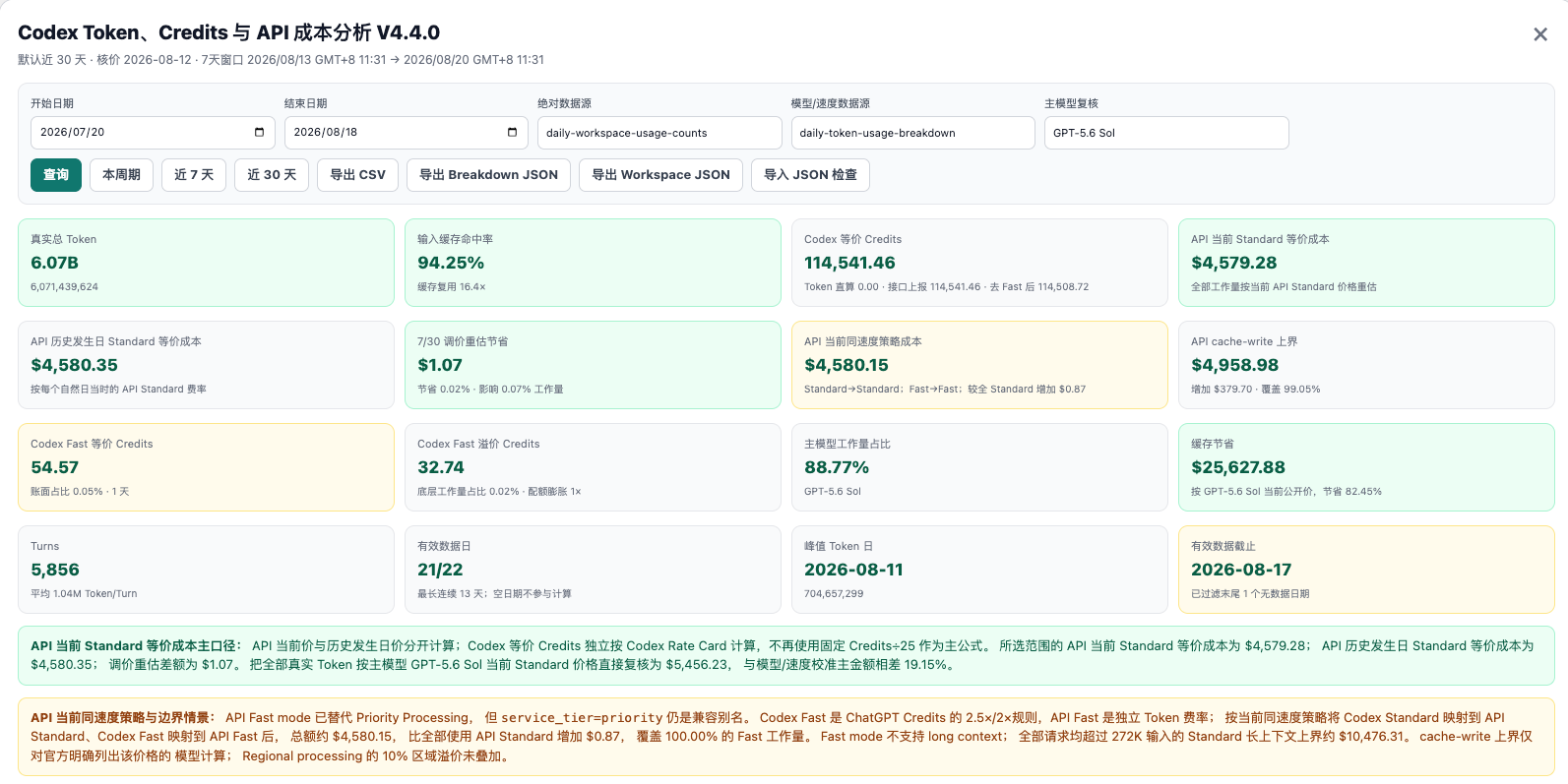This screenshot has width=1568, height=784.
Task: Click 有效数据日 value 21/22
Action: pyautogui.click(x=440, y=570)
